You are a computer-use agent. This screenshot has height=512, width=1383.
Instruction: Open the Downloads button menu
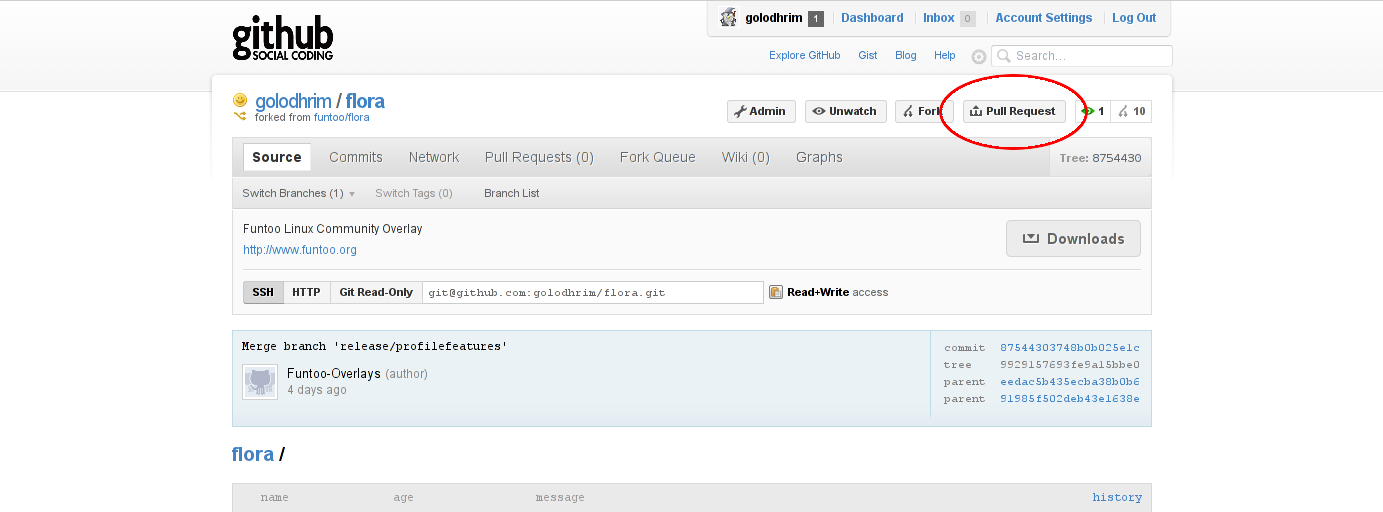click(x=1073, y=238)
